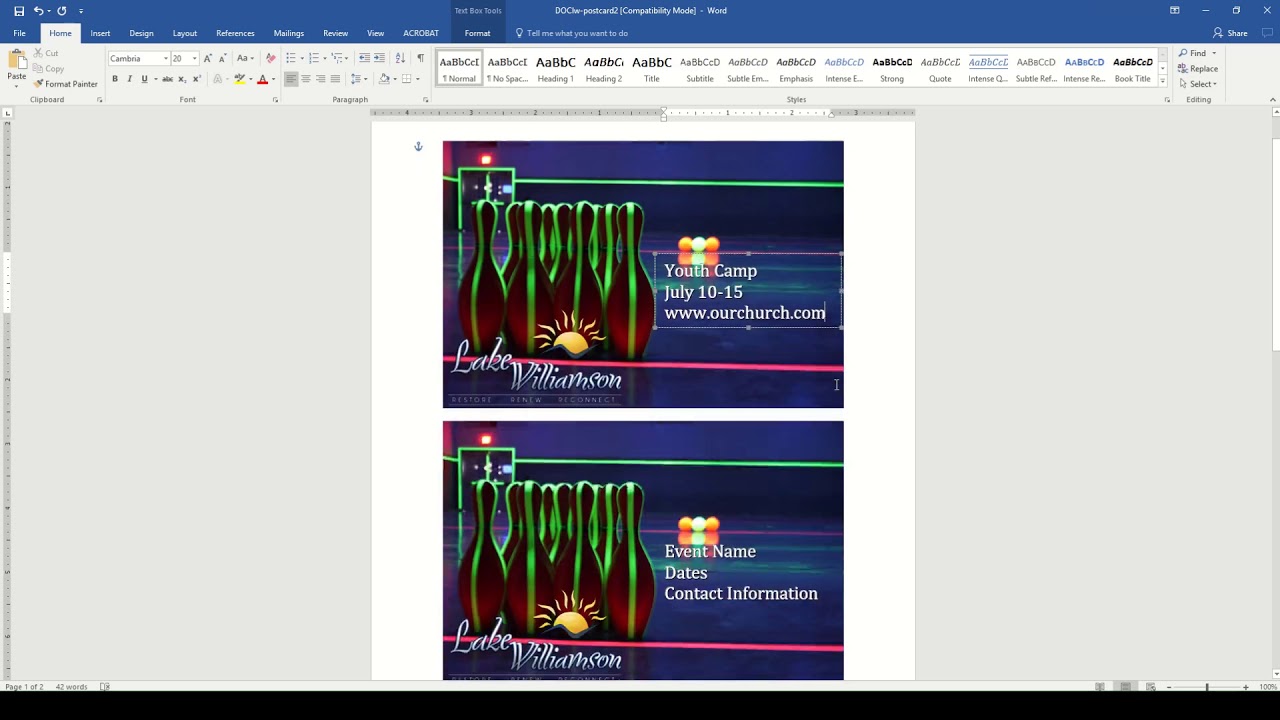Increase font size with Grow Font
Viewport: 1280px width, 720px height.
208,59
